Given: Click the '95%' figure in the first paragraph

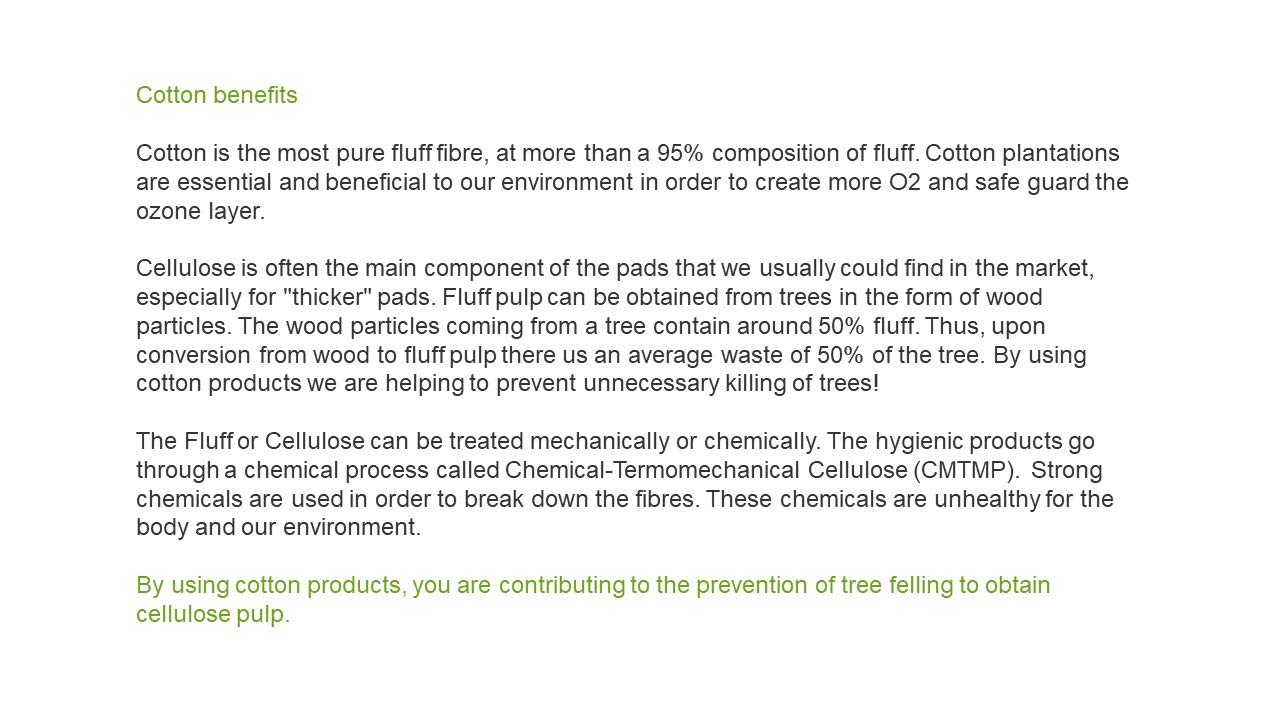Looking at the screenshot, I should [x=680, y=153].
